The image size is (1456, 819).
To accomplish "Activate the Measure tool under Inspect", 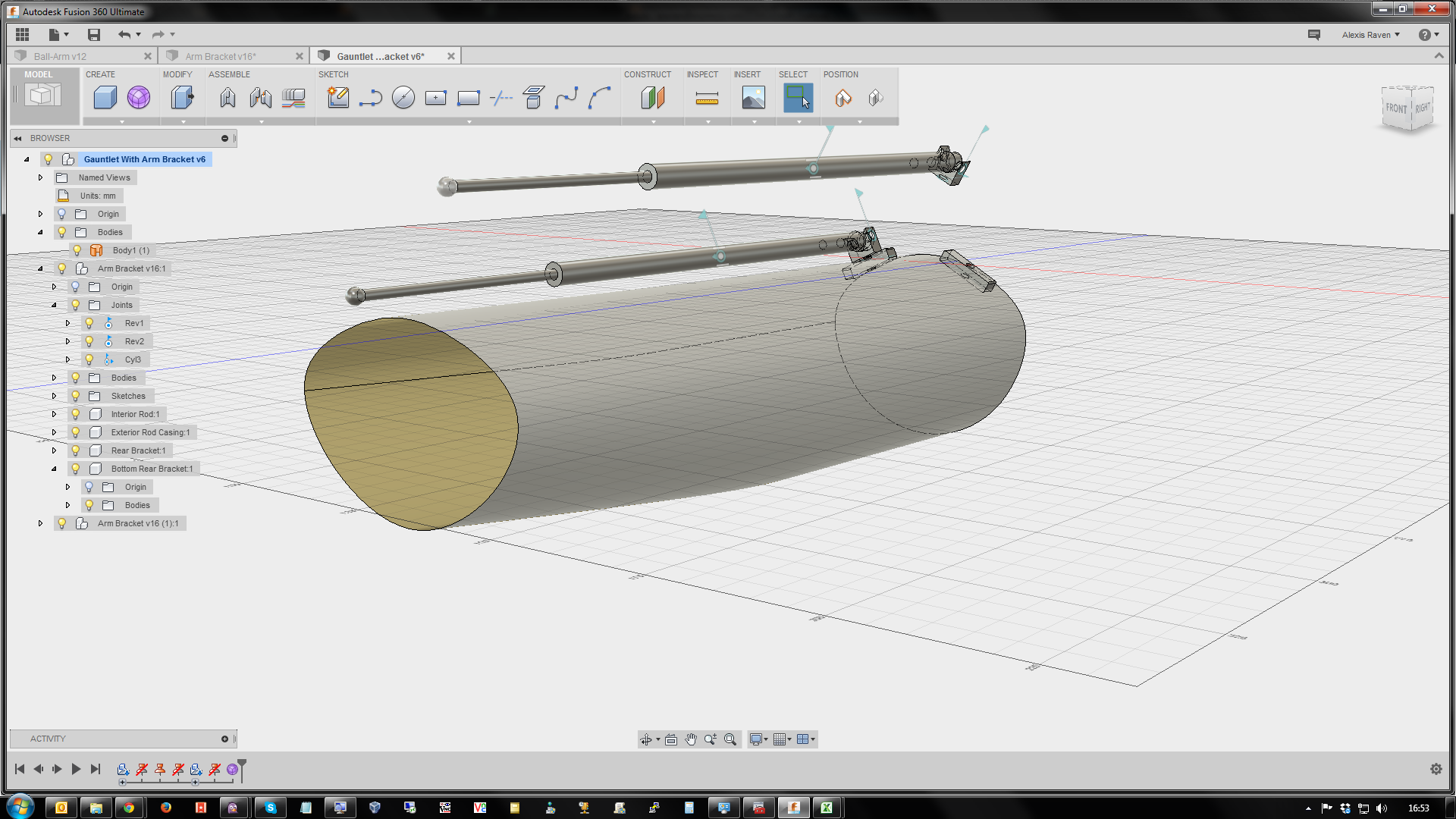I will click(x=706, y=97).
